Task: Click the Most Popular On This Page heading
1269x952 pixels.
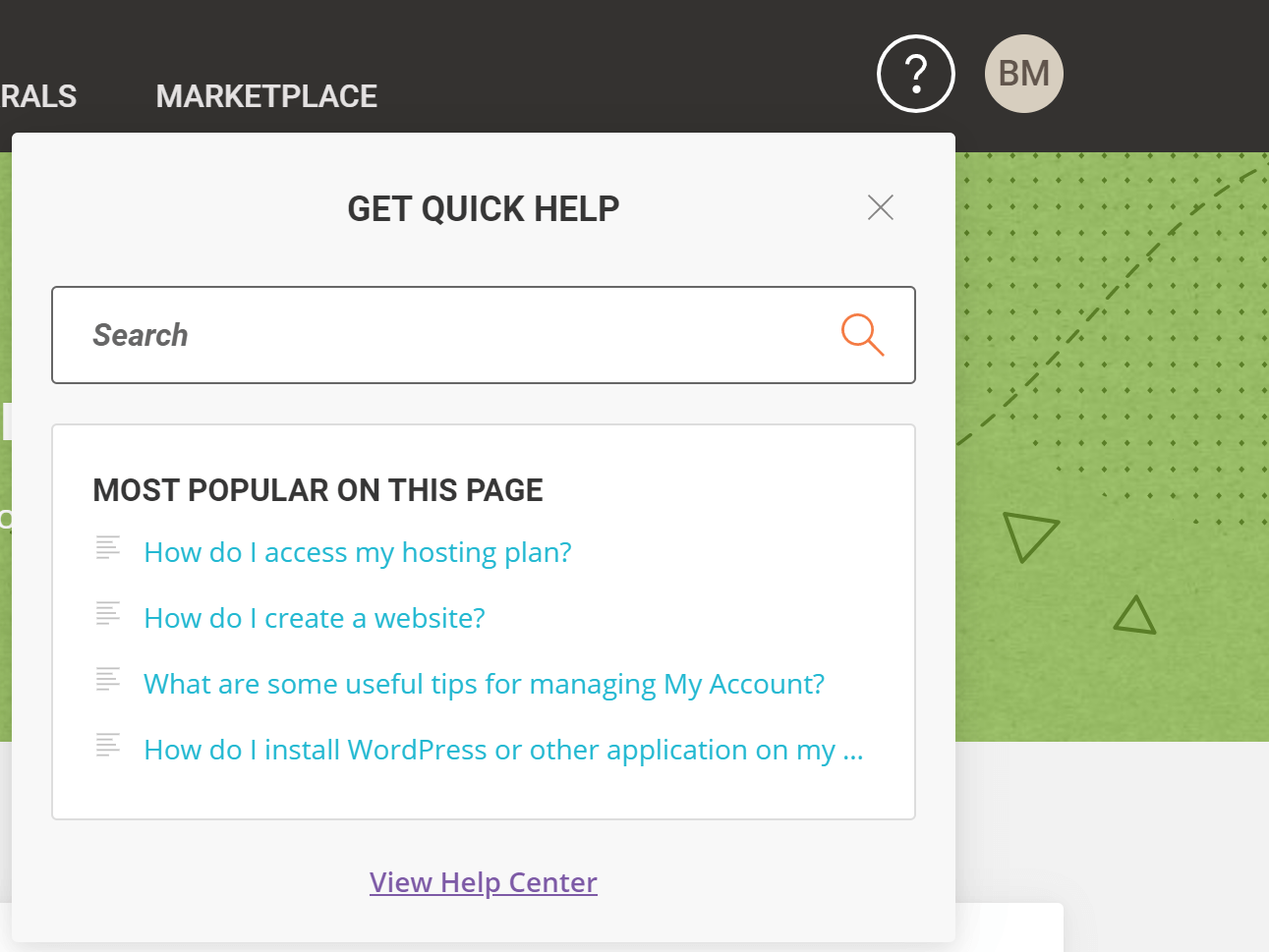Action: 317,490
